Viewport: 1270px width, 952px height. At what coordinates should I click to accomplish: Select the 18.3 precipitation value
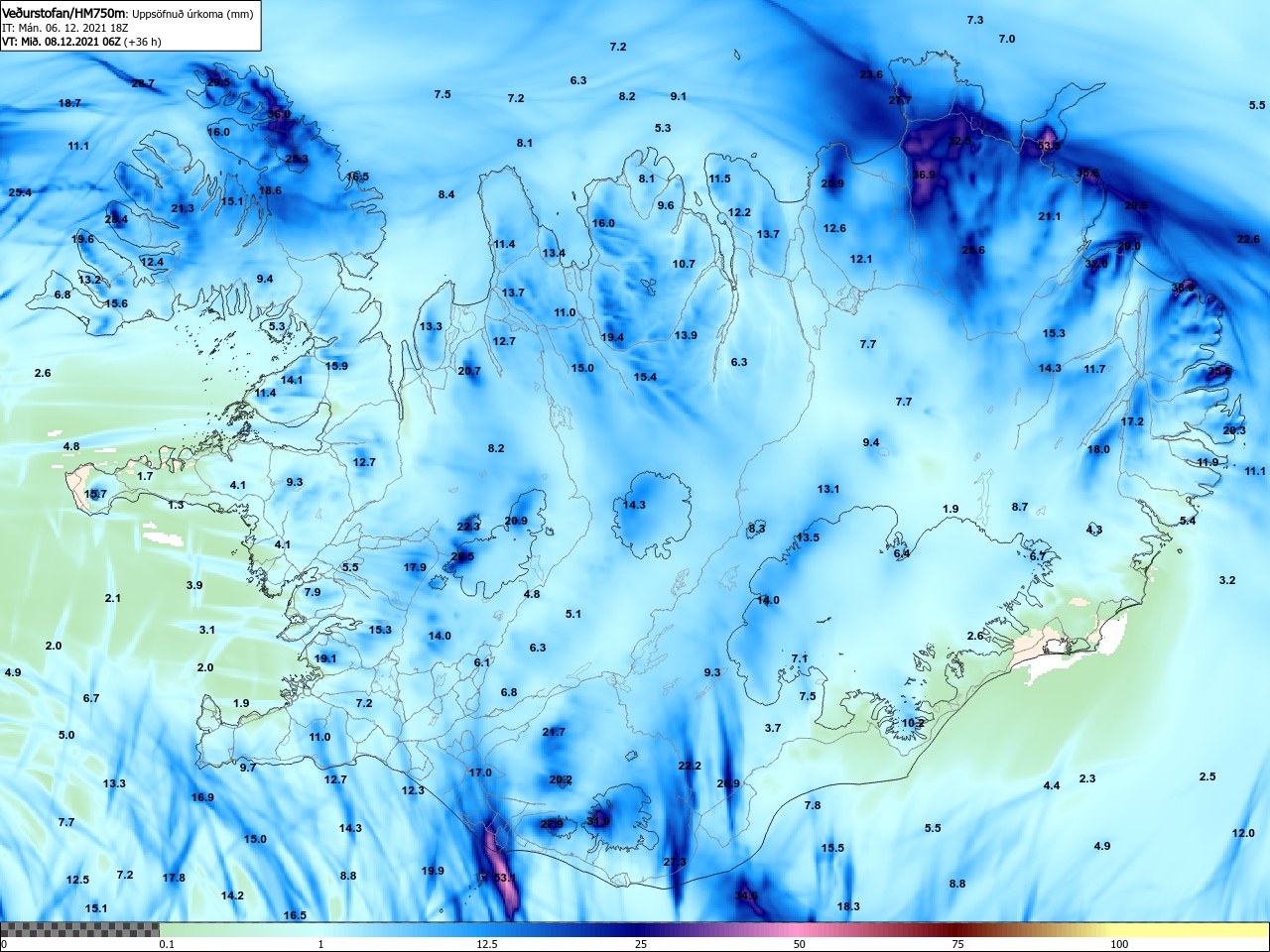click(848, 906)
